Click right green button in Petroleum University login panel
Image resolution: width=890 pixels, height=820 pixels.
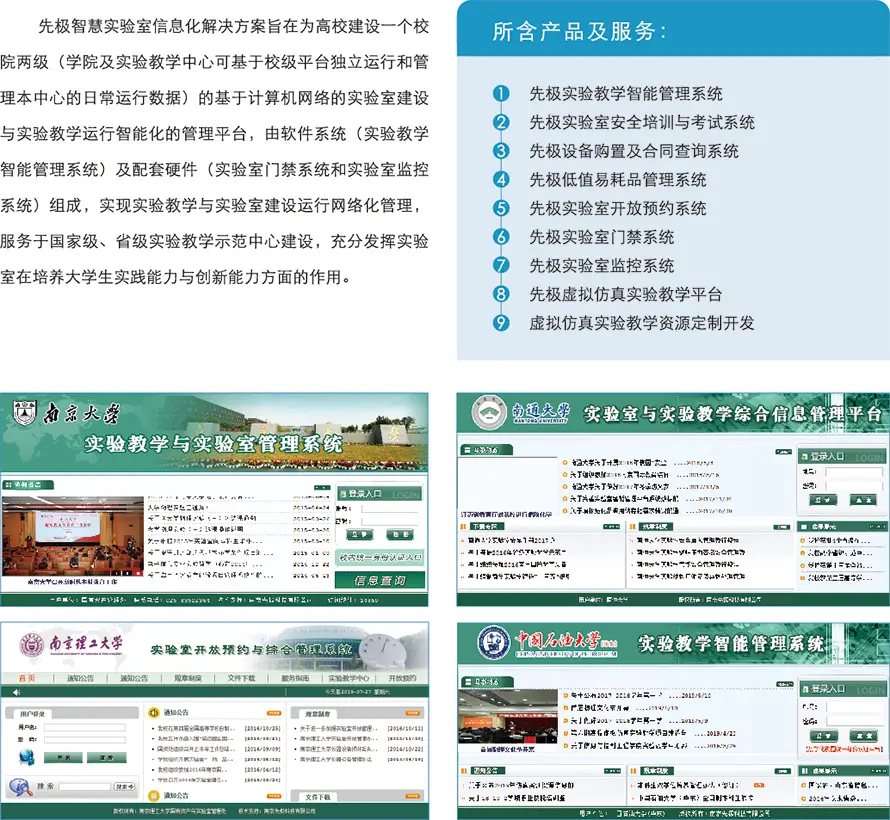pyautogui.click(x=864, y=736)
